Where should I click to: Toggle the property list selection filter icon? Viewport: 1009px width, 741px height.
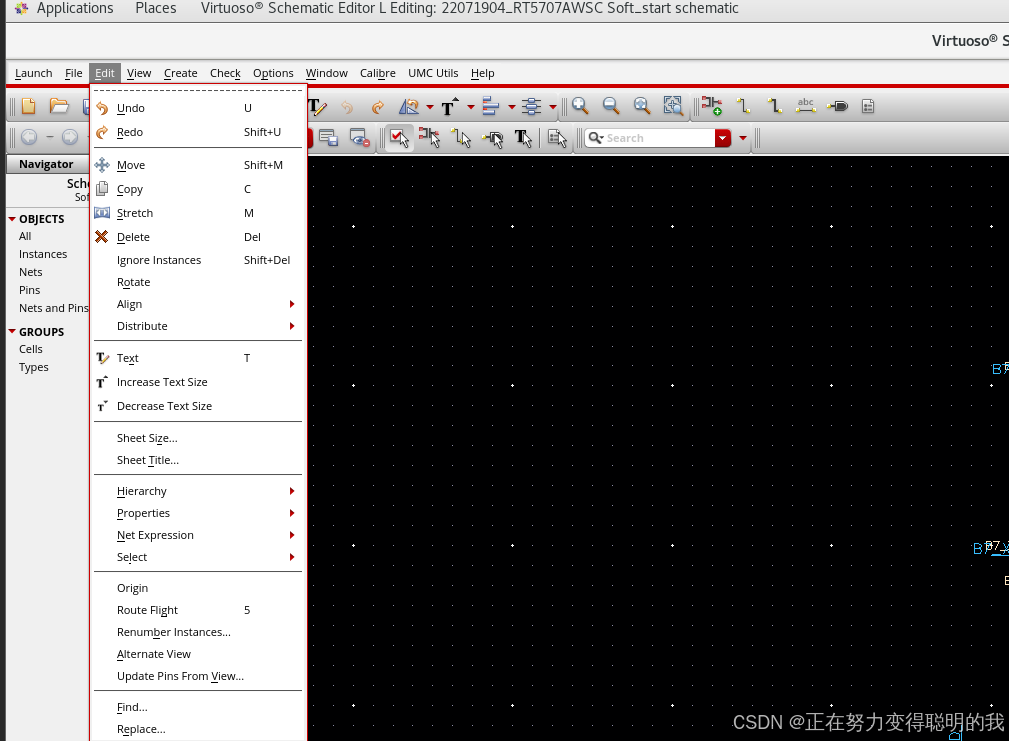click(x=557, y=138)
